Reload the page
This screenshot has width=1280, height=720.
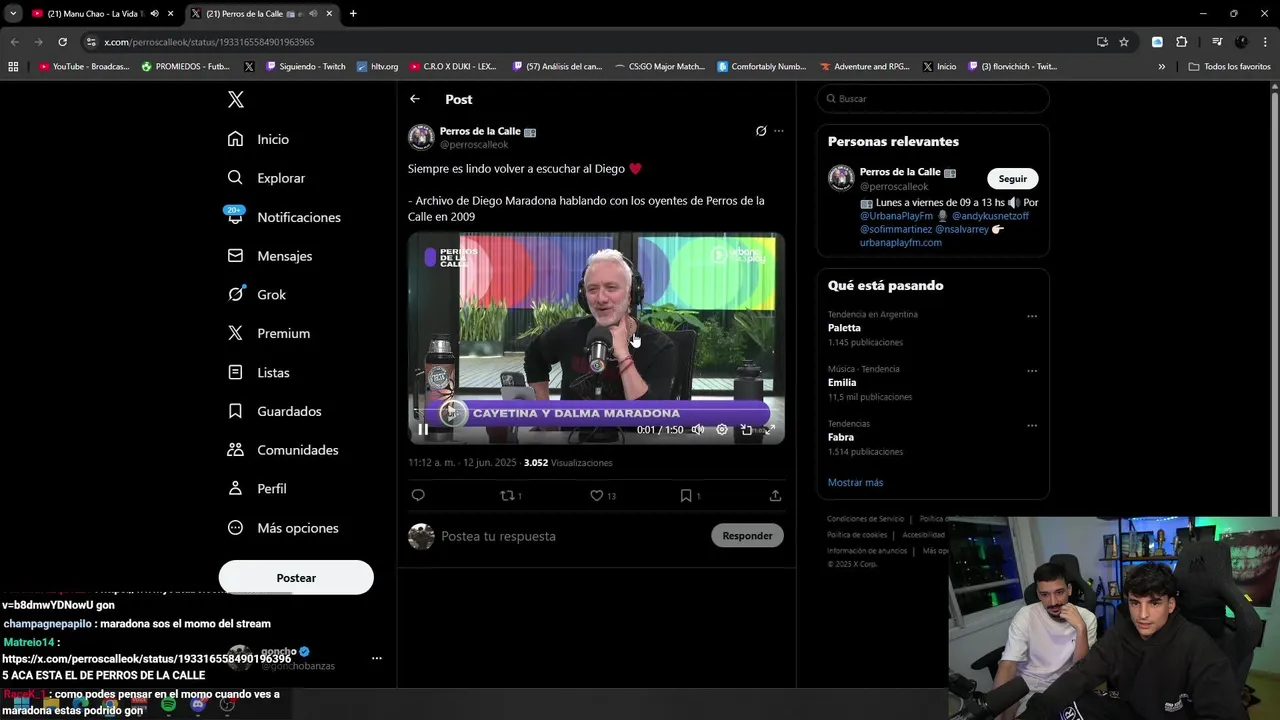[62, 42]
